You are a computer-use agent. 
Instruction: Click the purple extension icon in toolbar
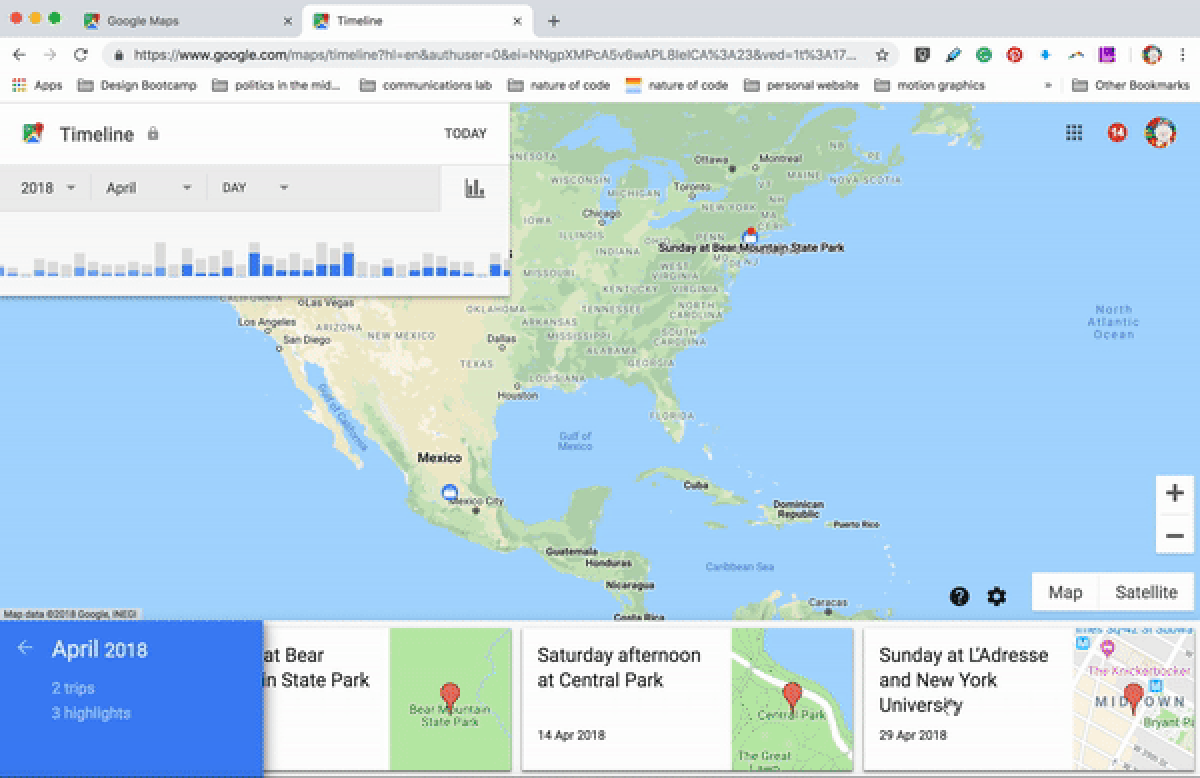[x=1107, y=55]
